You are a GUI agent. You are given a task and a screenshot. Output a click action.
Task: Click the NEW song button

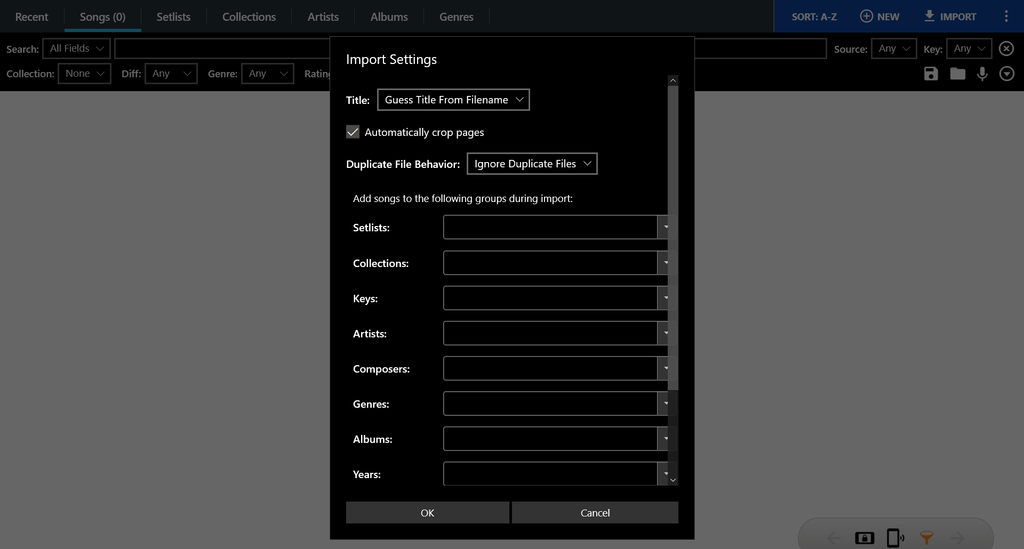[x=880, y=16]
